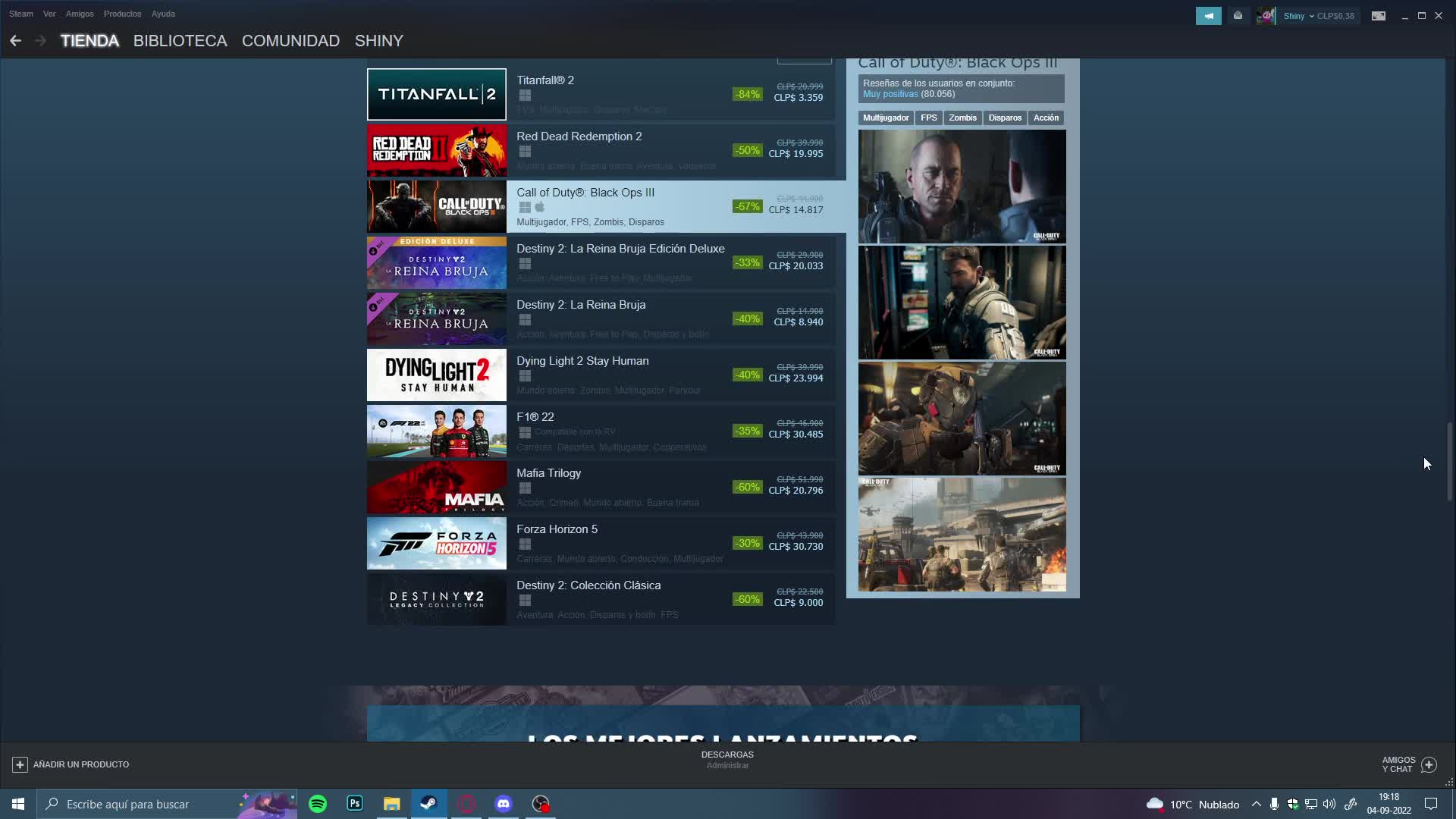1456x819 pixels.
Task: Click the -84% discount on Titanfall 2
Action: [747, 94]
